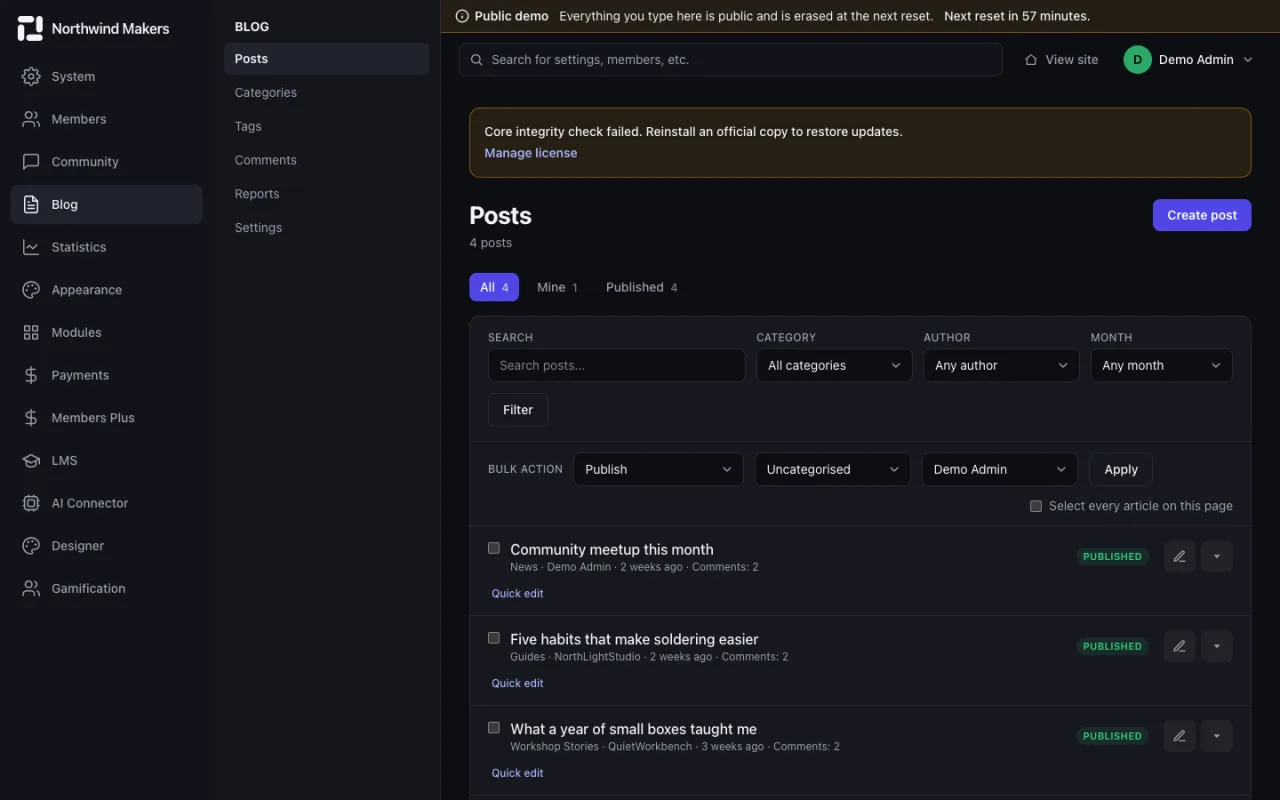This screenshot has height=800, width=1280.
Task: Click the Payments dollar icon
Action: click(31, 375)
